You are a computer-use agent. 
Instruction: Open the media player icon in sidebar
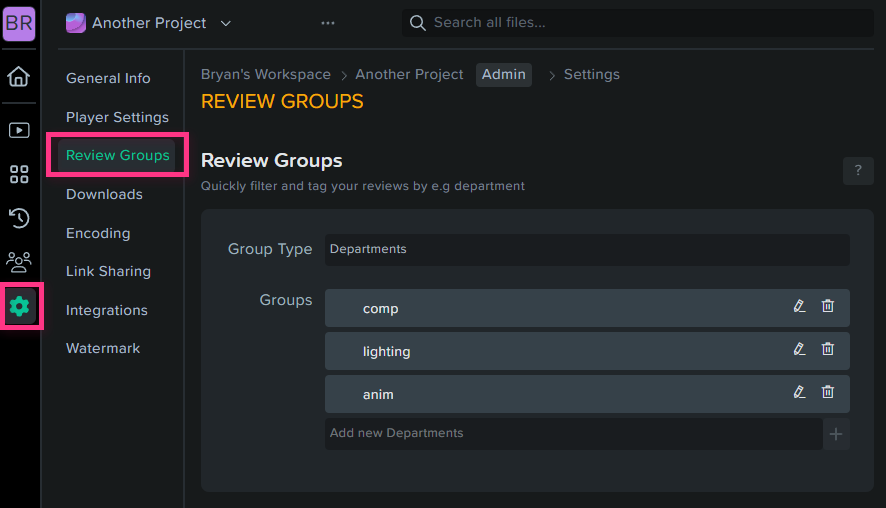tap(19, 131)
